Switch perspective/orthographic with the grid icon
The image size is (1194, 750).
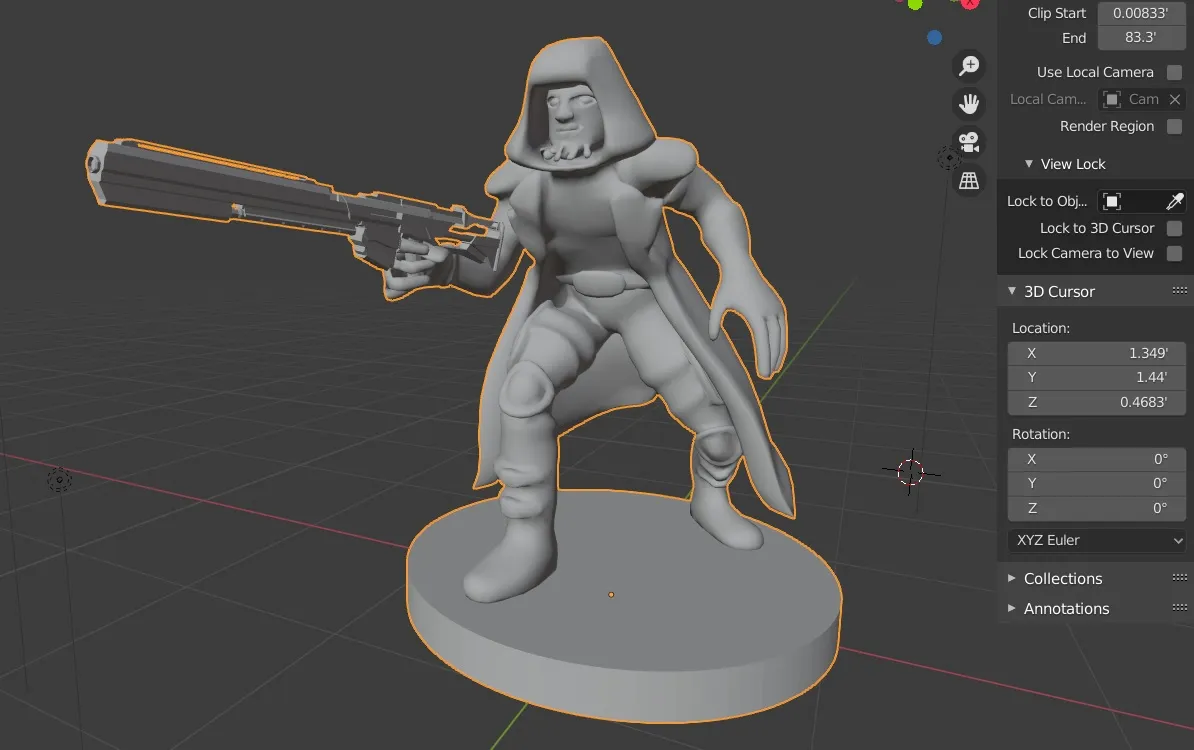(x=969, y=180)
